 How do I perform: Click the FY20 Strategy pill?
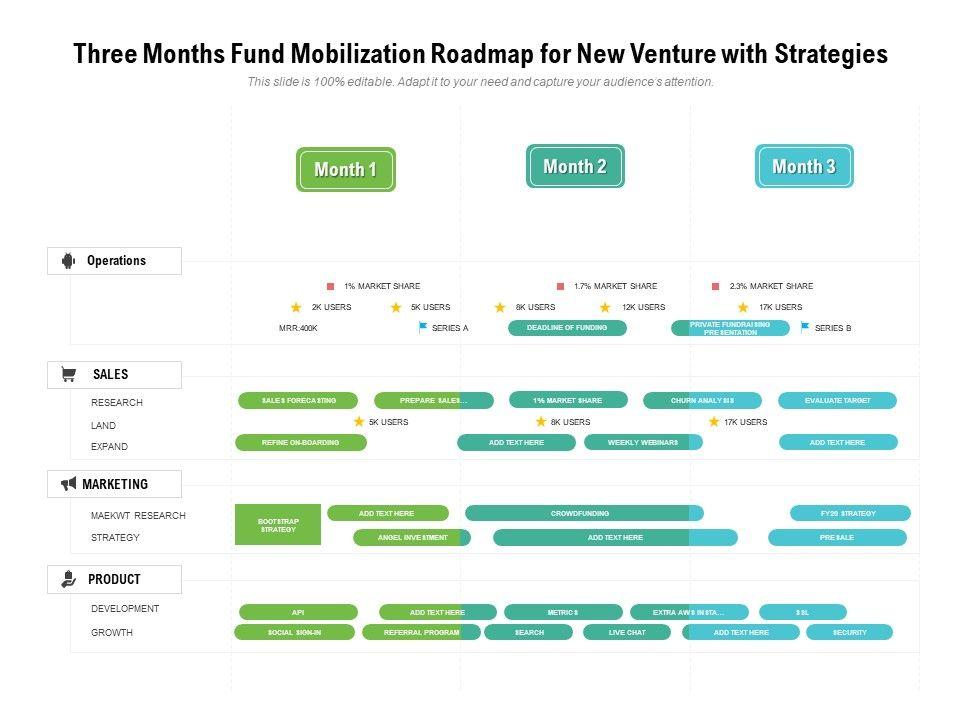click(850, 513)
